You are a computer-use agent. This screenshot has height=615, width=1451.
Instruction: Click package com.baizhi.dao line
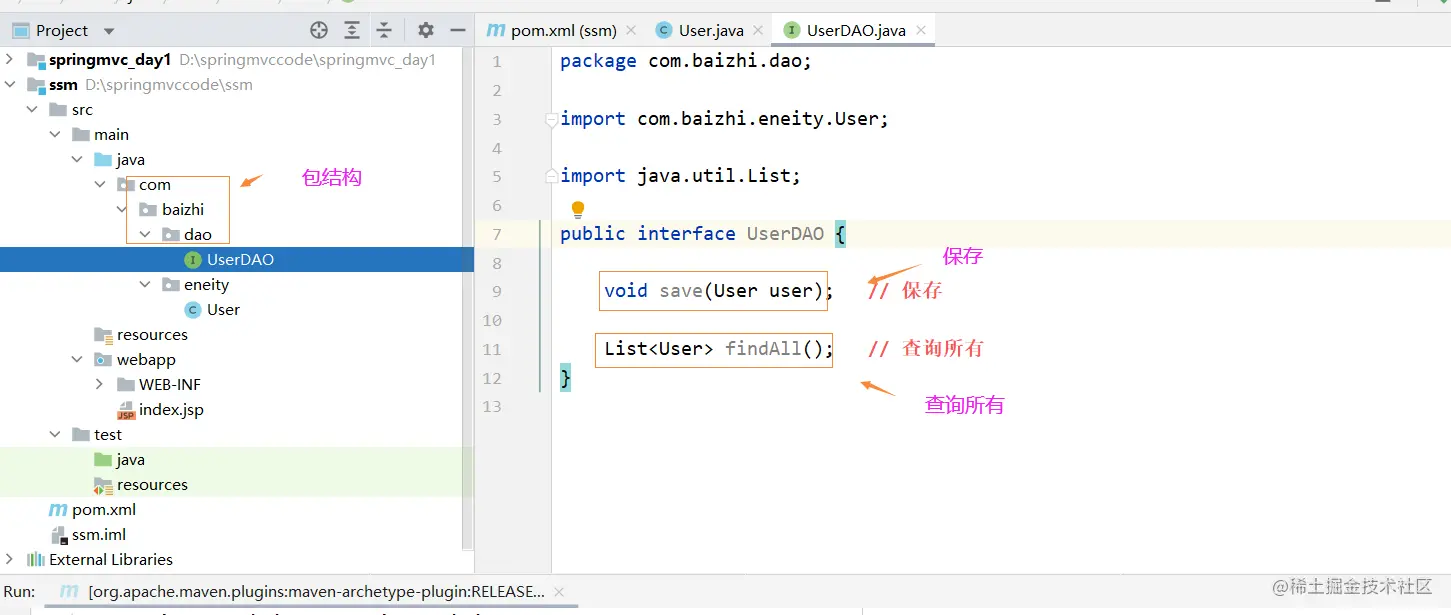[x=686, y=61]
